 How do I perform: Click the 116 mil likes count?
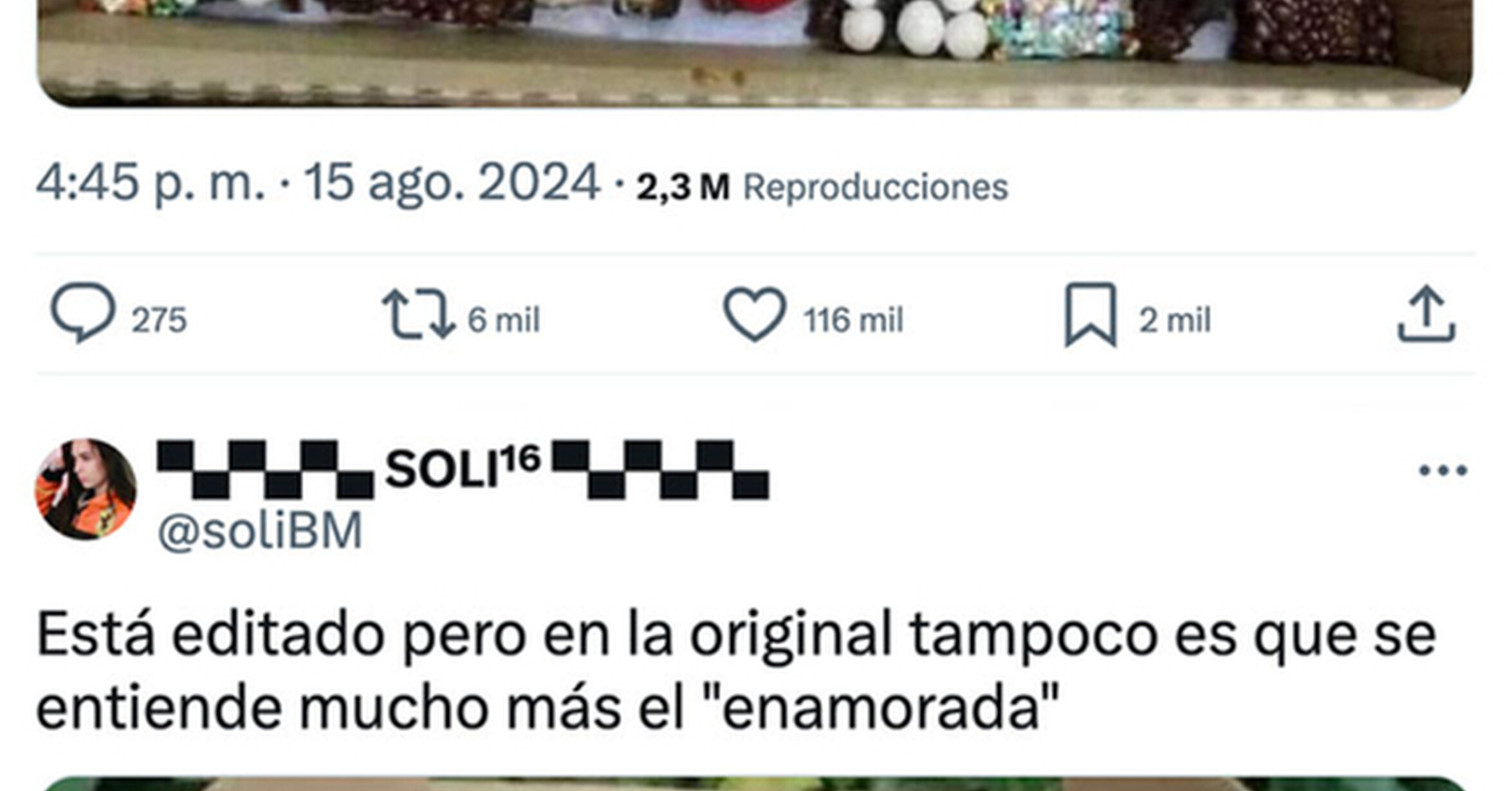[x=854, y=320]
